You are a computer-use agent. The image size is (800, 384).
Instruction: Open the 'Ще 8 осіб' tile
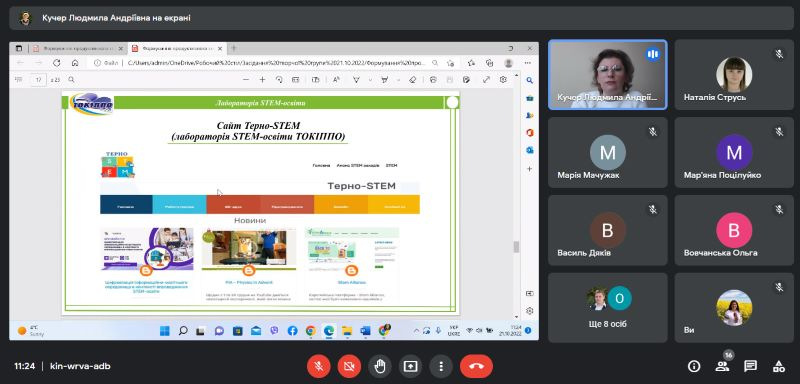point(607,308)
